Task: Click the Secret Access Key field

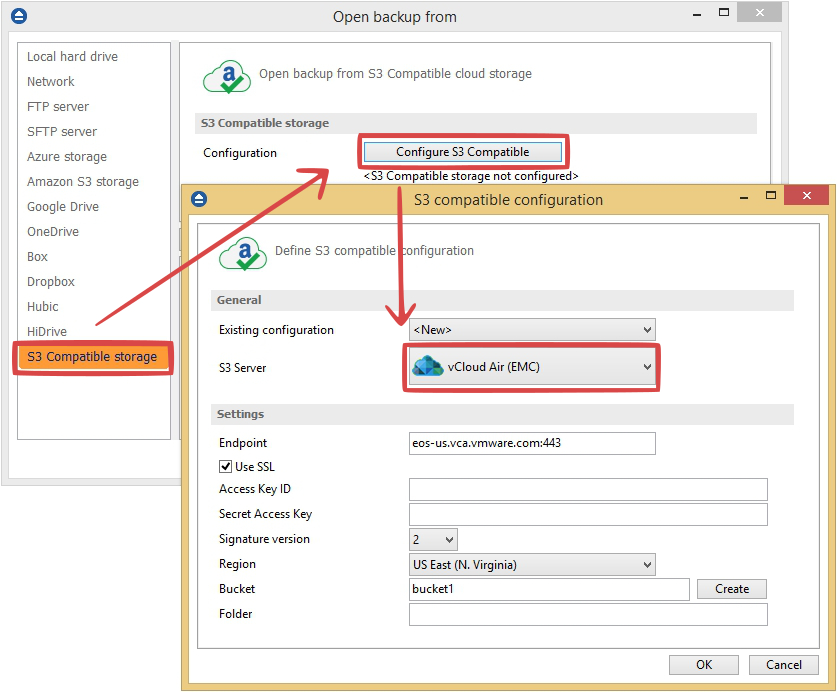Action: pos(588,514)
